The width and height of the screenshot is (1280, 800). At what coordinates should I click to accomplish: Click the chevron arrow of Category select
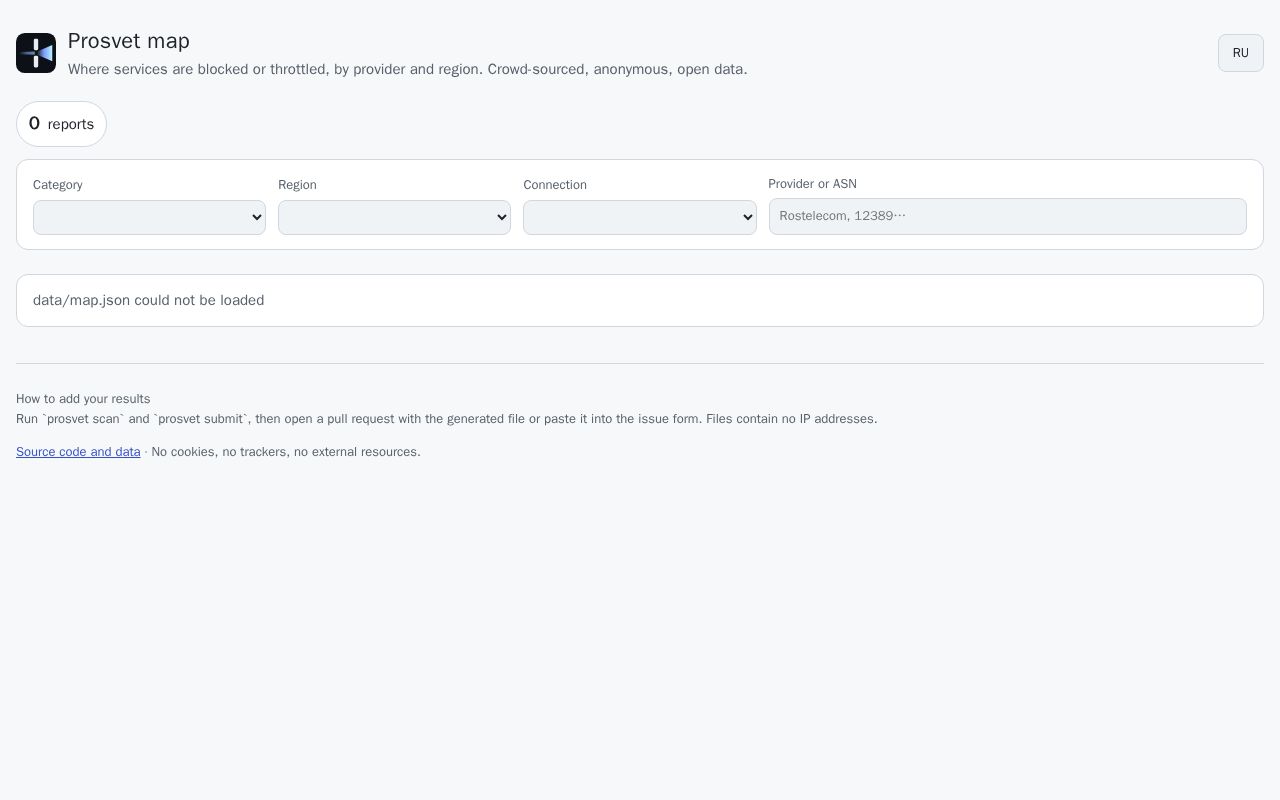pyautogui.click(x=256, y=217)
